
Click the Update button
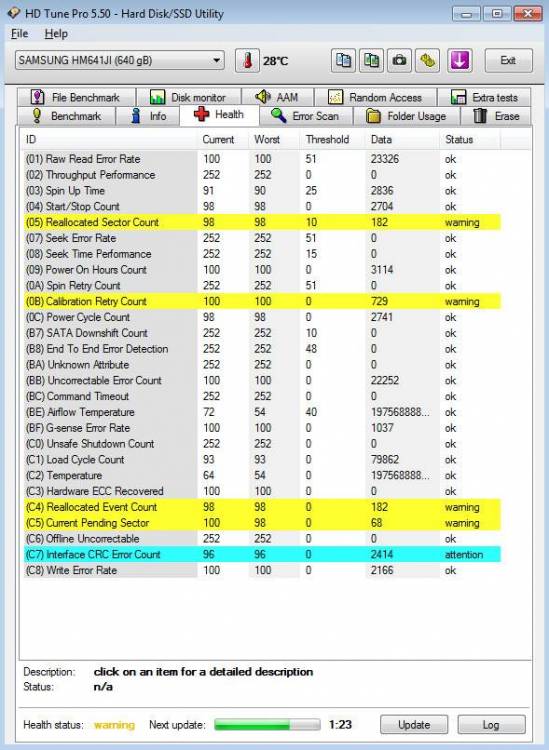[x=414, y=725]
